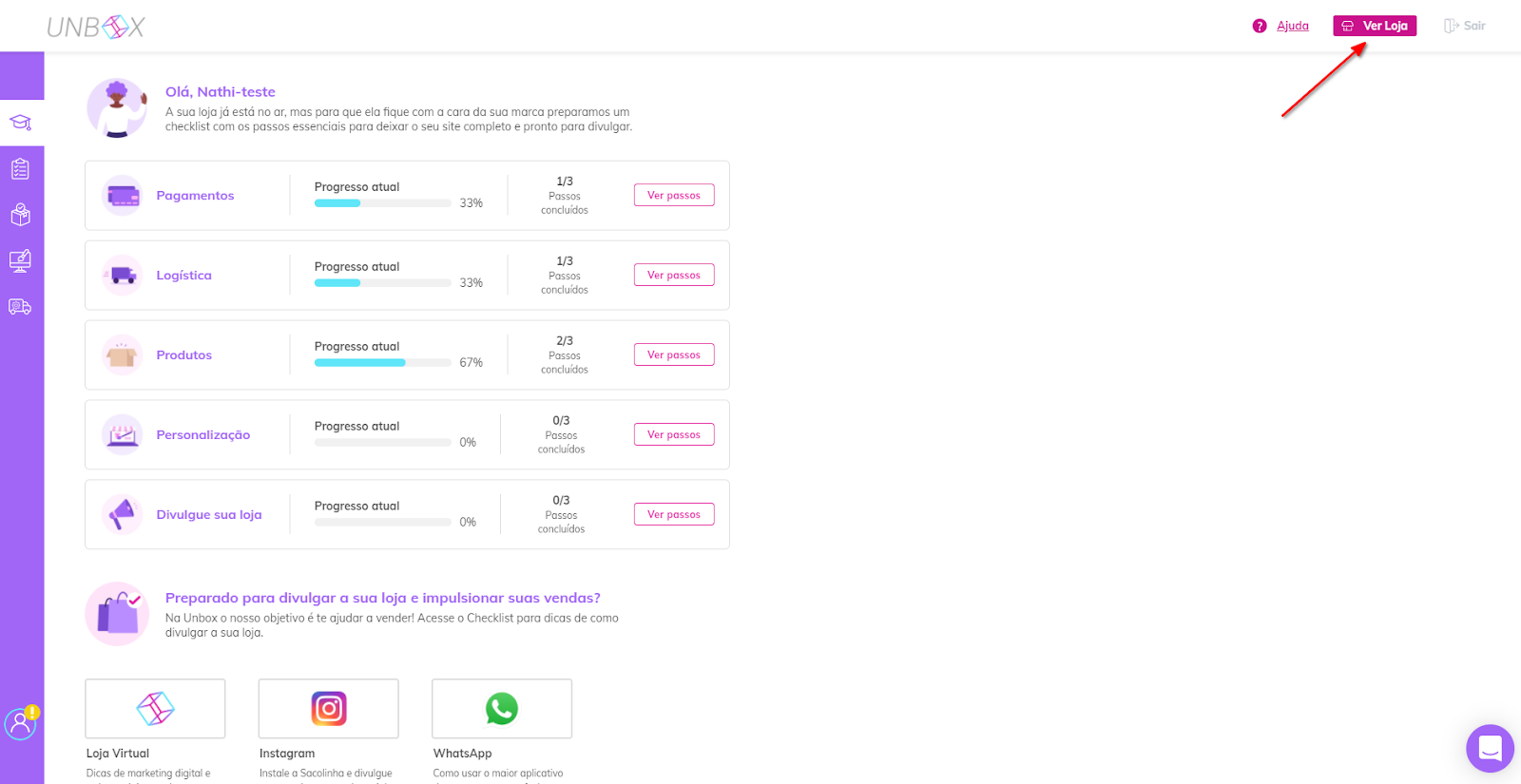1521x784 pixels.
Task: Open the Divulgue sua loja section title
Action: (x=209, y=515)
